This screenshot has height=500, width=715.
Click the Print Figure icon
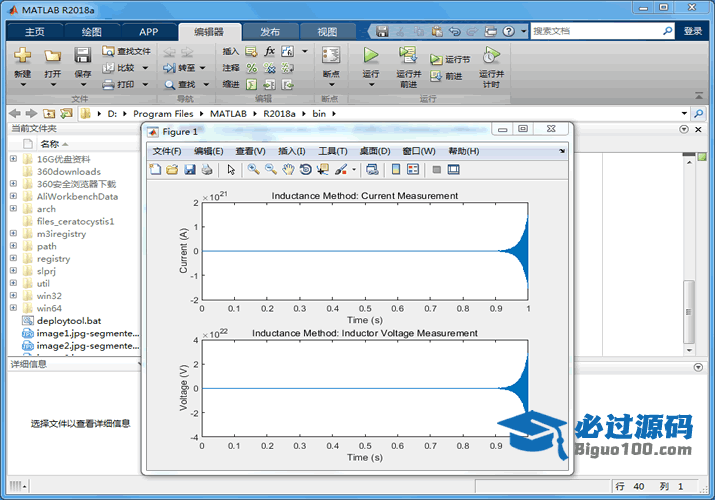[206, 169]
